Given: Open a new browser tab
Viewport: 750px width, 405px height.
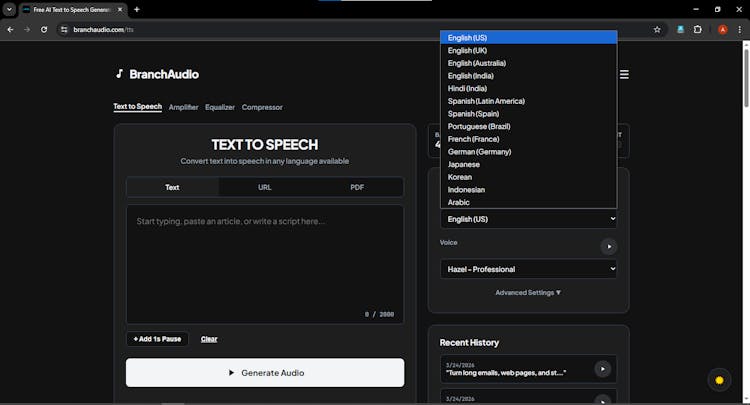Looking at the screenshot, I should (137, 9).
